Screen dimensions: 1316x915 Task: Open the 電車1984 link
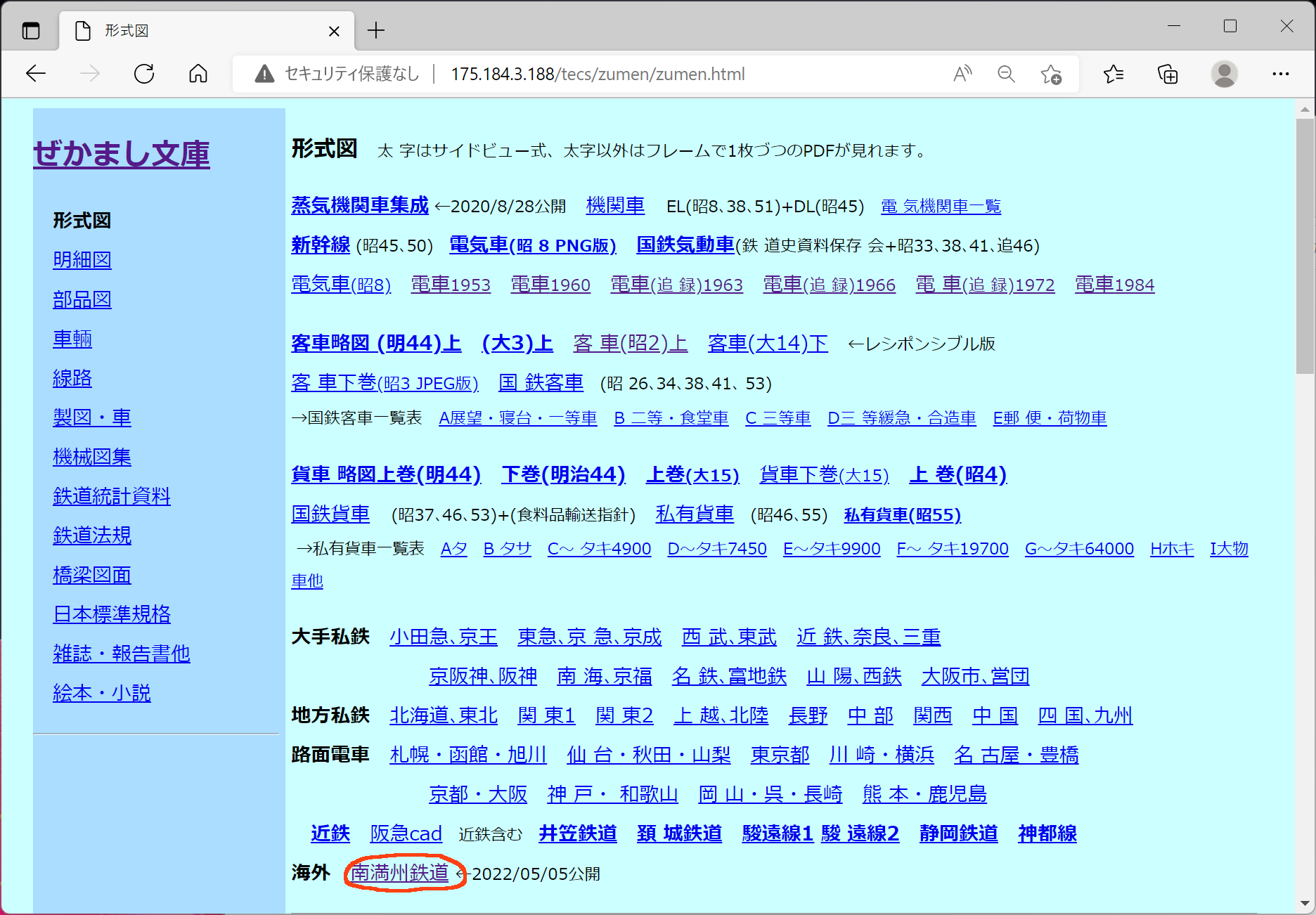(x=1114, y=285)
